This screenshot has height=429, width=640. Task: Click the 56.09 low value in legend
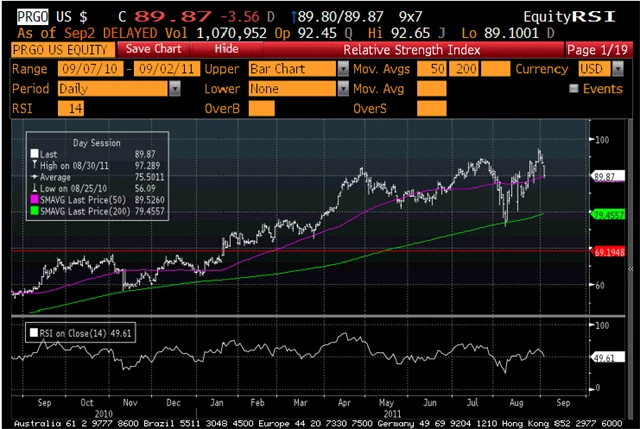pos(145,188)
